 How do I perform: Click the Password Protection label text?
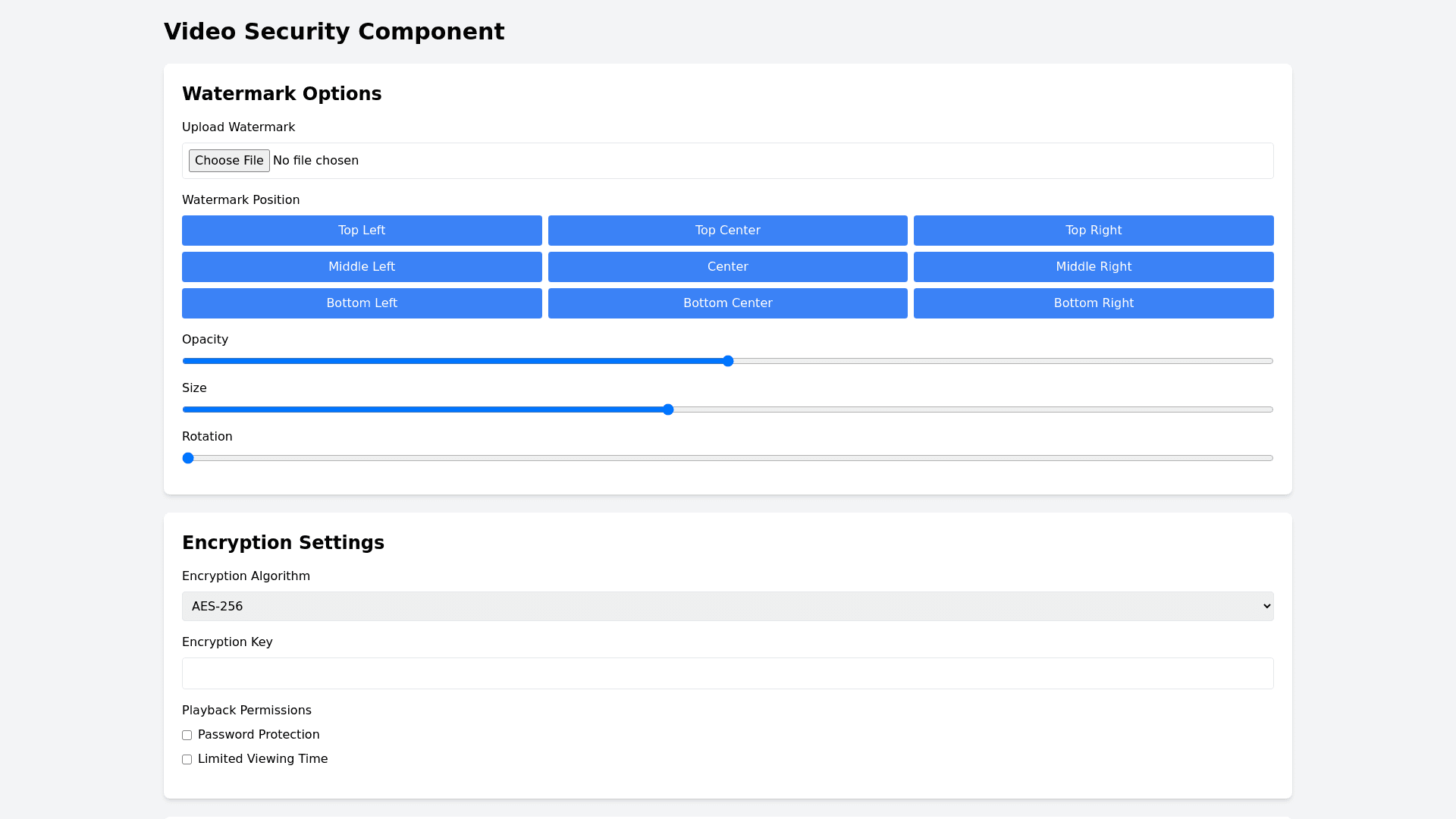(259, 735)
